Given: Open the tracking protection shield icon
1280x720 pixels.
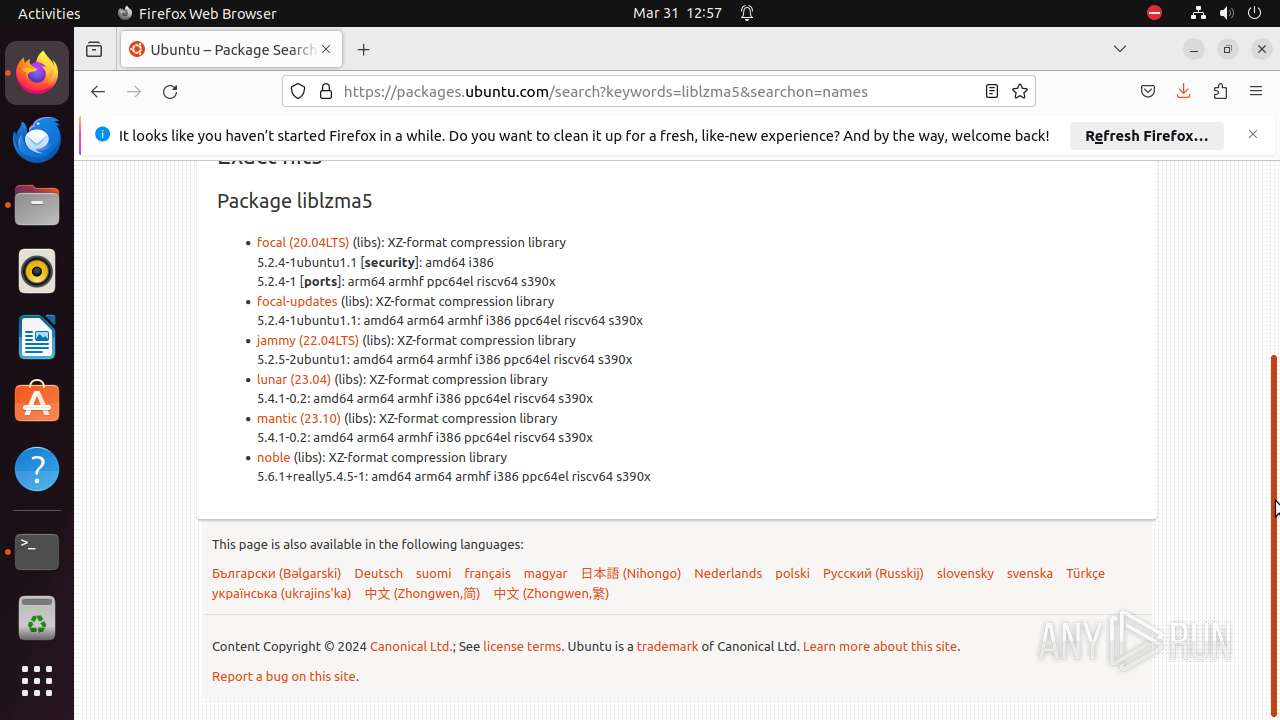Looking at the screenshot, I should (x=298, y=91).
